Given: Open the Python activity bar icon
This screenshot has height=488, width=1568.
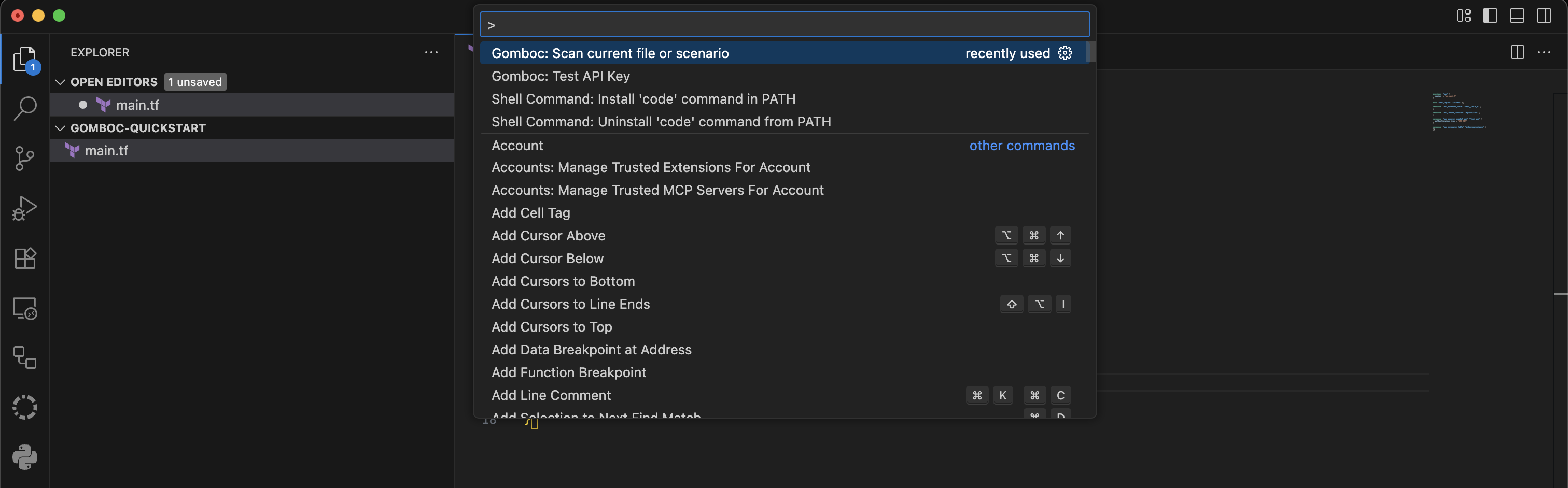Looking at the screenshot, I should coord(25,457).
